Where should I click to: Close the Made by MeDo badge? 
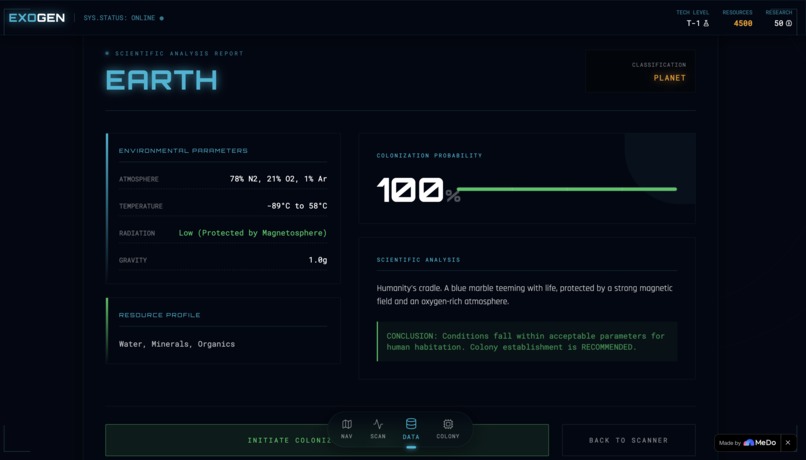787,443
